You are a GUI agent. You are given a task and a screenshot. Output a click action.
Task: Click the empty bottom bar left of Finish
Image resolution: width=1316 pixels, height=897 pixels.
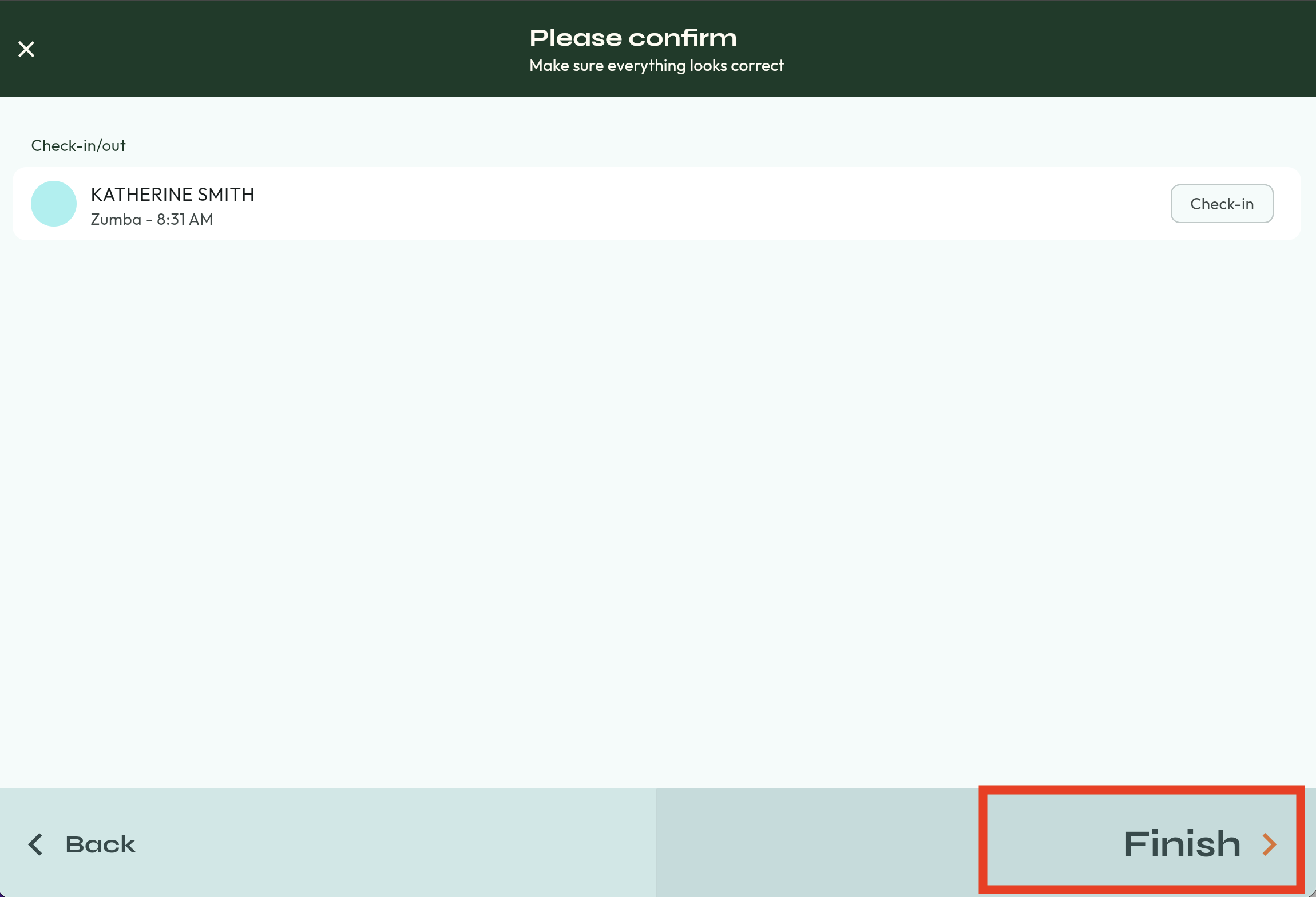818,844
